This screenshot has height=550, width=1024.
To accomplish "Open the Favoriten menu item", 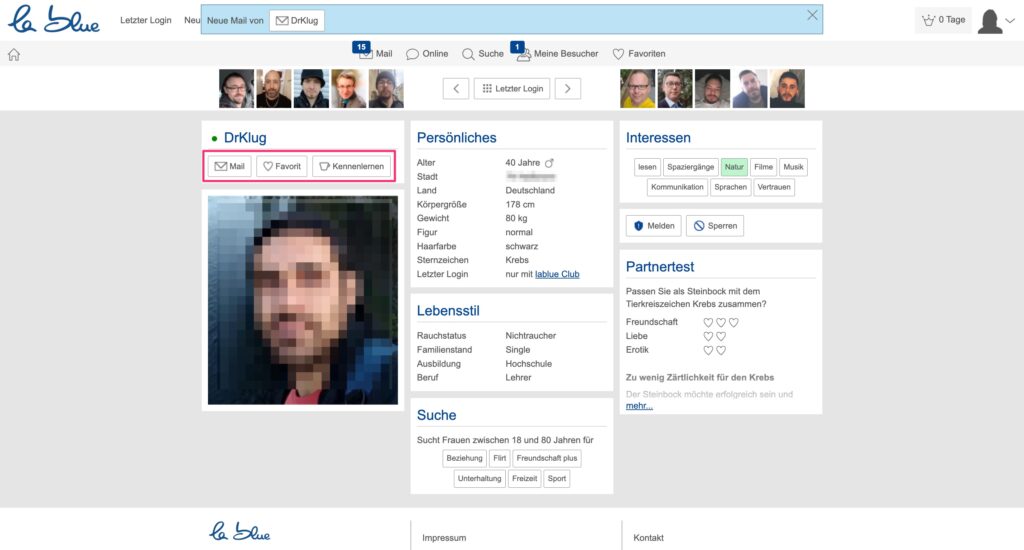I will (639, 54).
